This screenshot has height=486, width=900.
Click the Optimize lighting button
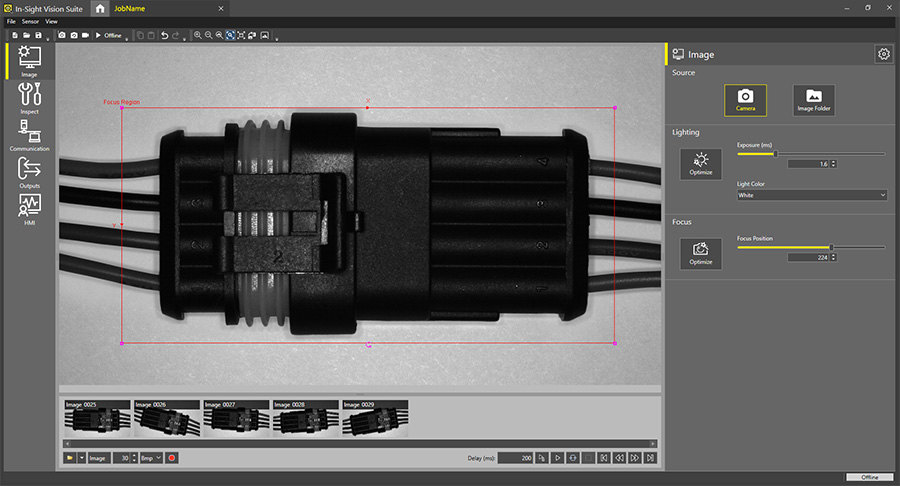tap(701, 163)
